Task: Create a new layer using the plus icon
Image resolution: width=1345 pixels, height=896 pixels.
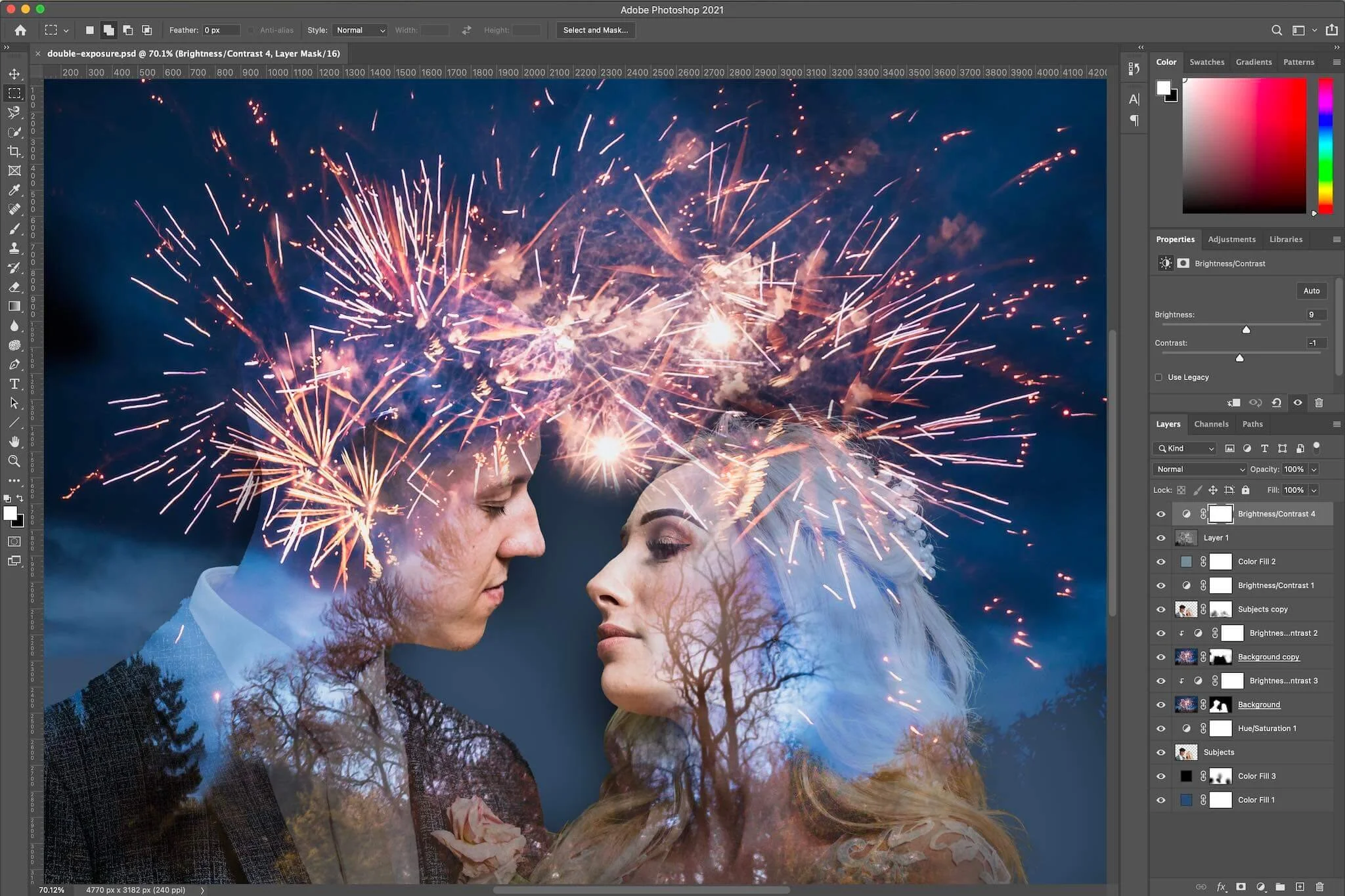Action: 1300,887
